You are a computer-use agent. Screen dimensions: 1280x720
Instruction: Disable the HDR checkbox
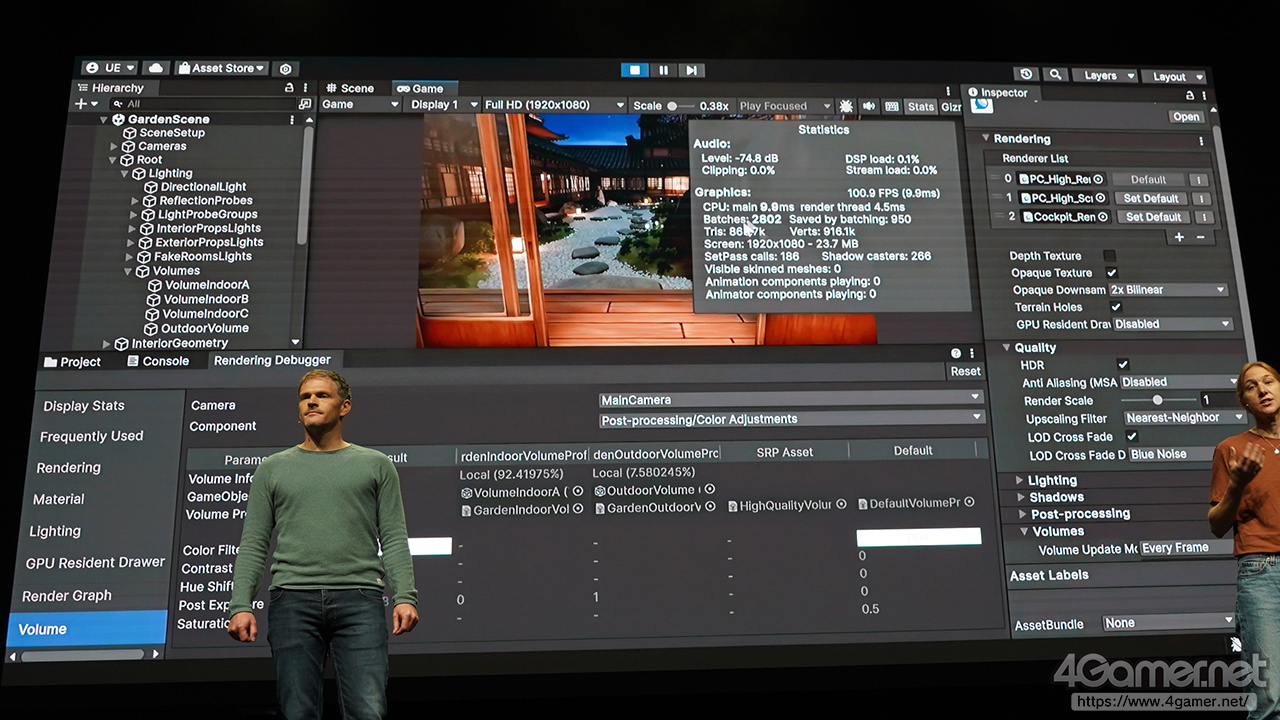point(1123,365)
